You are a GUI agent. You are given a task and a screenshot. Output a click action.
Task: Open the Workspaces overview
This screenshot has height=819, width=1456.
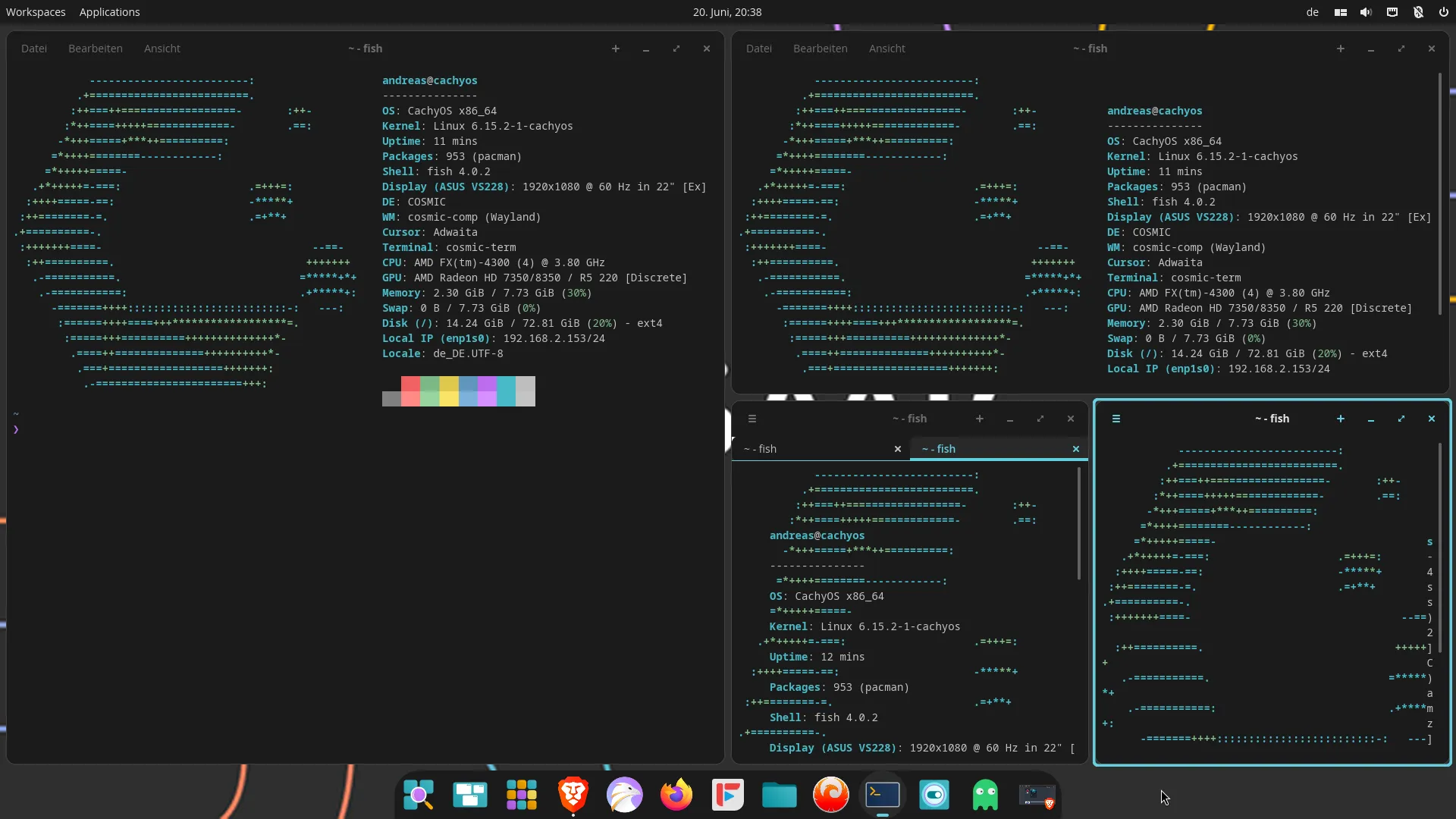click(36, 12)
